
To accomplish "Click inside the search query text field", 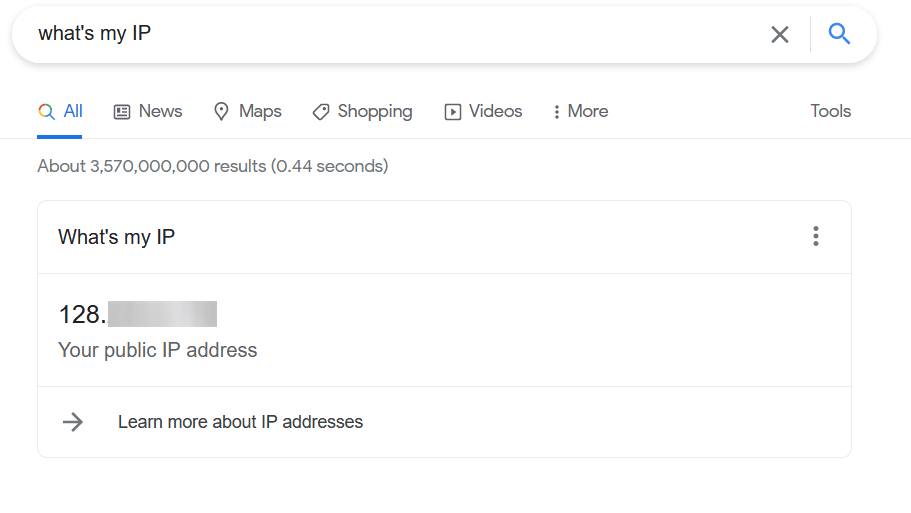I will [x=395, y=34].
